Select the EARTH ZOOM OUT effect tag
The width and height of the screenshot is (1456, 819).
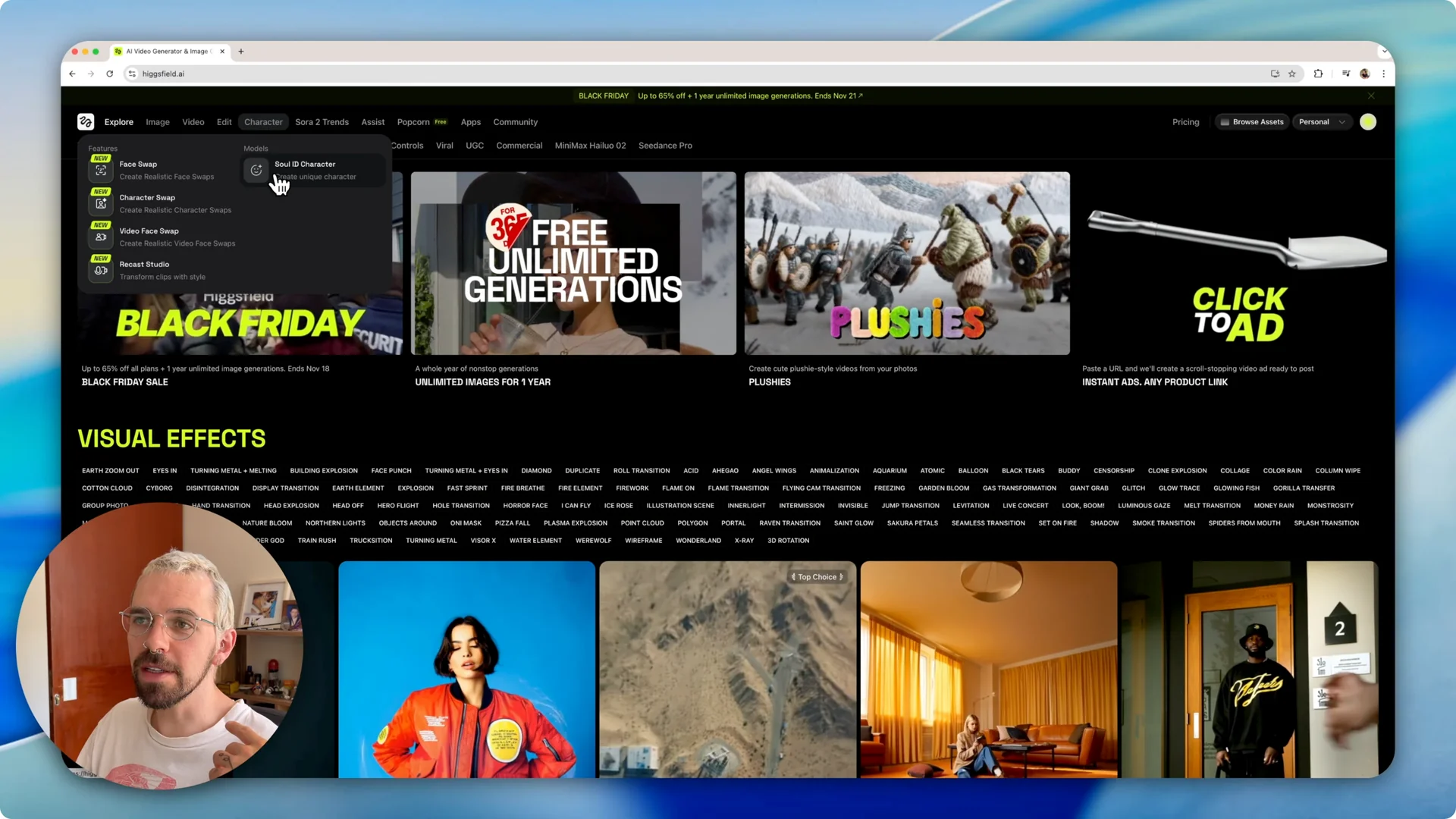point(111,471)
